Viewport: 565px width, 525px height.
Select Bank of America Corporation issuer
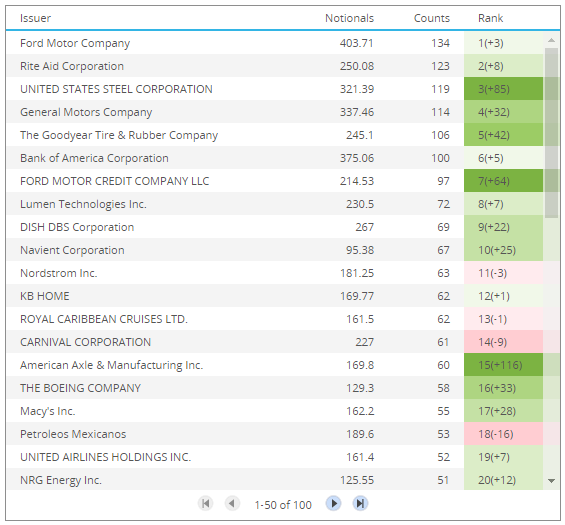[94, 158]
